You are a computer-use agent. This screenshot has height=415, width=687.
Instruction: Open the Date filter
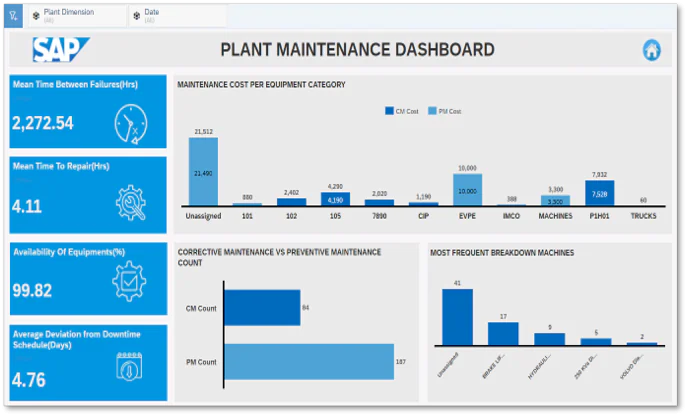coord(178,16)
